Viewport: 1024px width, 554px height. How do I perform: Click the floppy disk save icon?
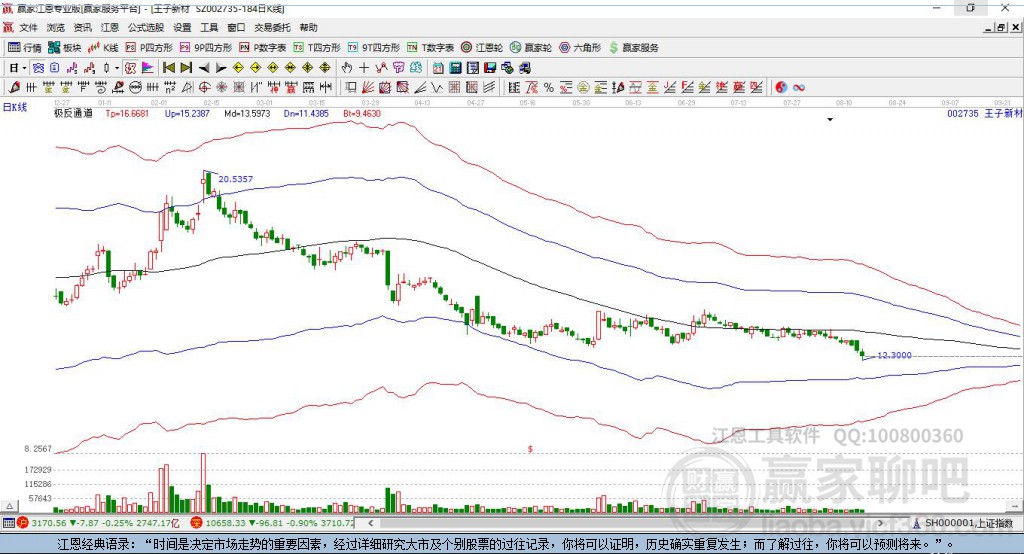tap(490, 68)
